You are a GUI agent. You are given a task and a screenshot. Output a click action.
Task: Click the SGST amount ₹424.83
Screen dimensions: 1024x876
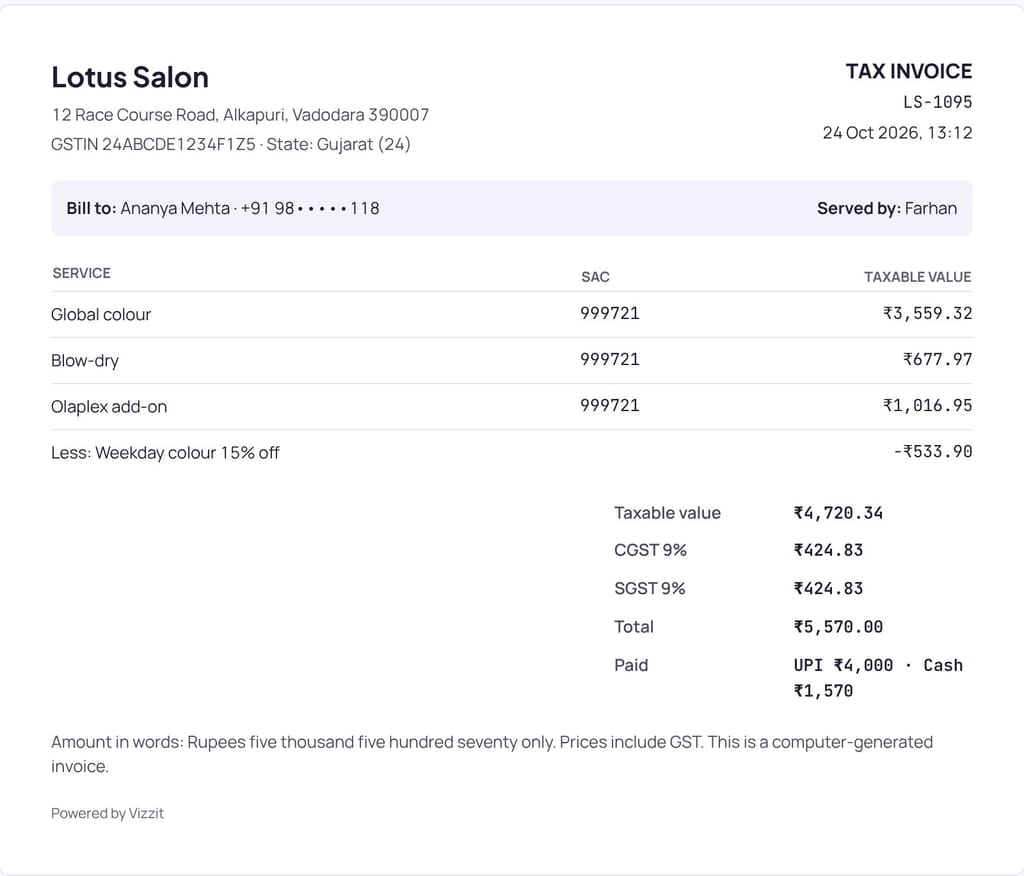828,589
